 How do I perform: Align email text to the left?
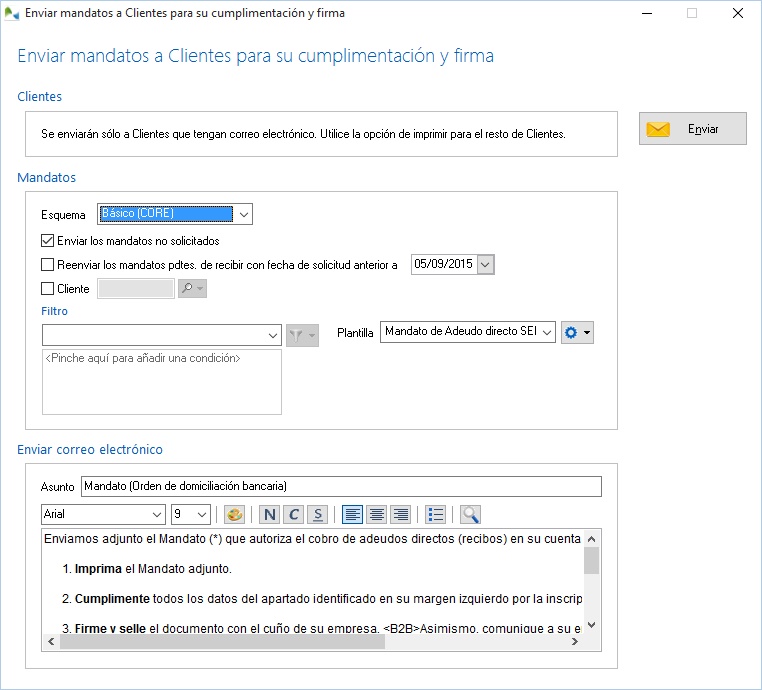(353, 515)
